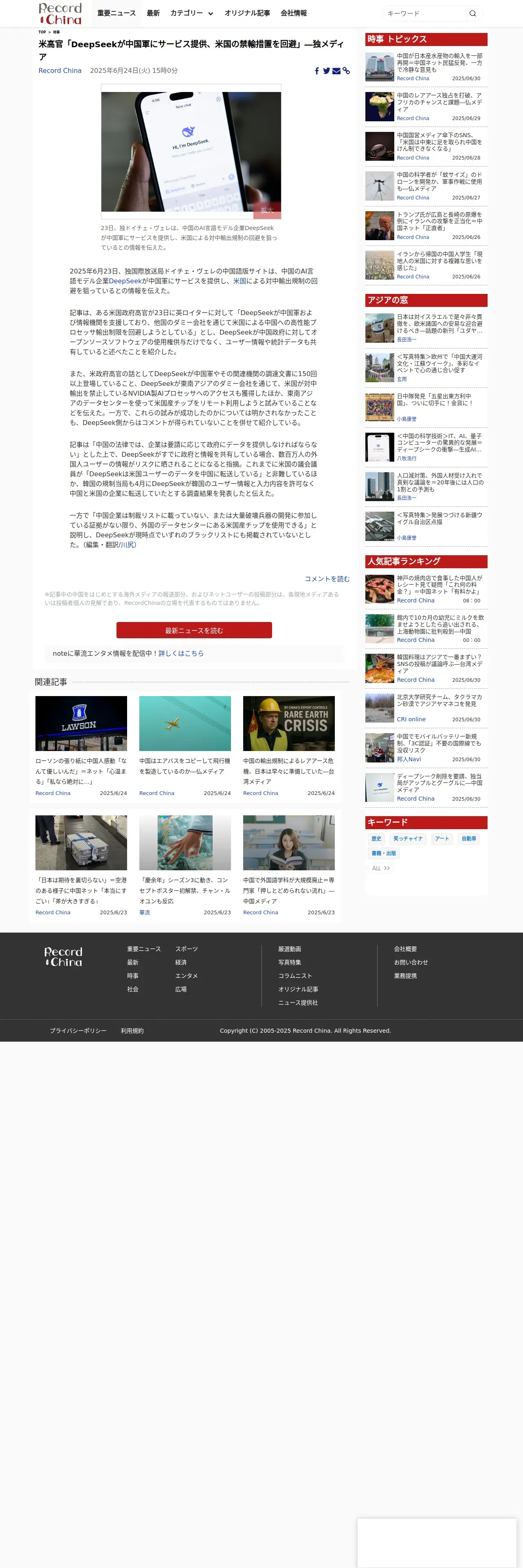
Task: Open 神戸の焼肉店 ranking headline
Action: tap(439, 585)
